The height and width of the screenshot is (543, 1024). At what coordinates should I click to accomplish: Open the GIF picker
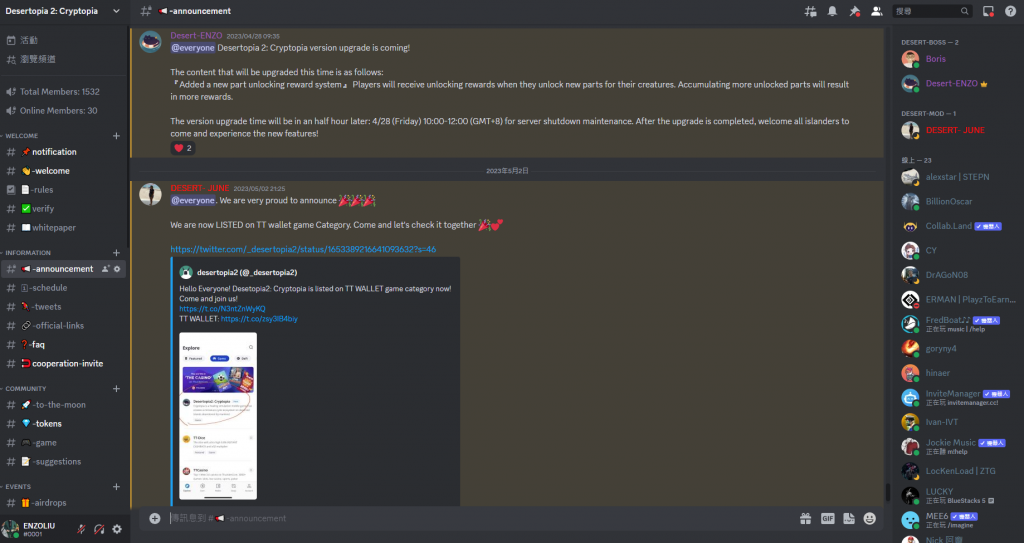point(827,518)
